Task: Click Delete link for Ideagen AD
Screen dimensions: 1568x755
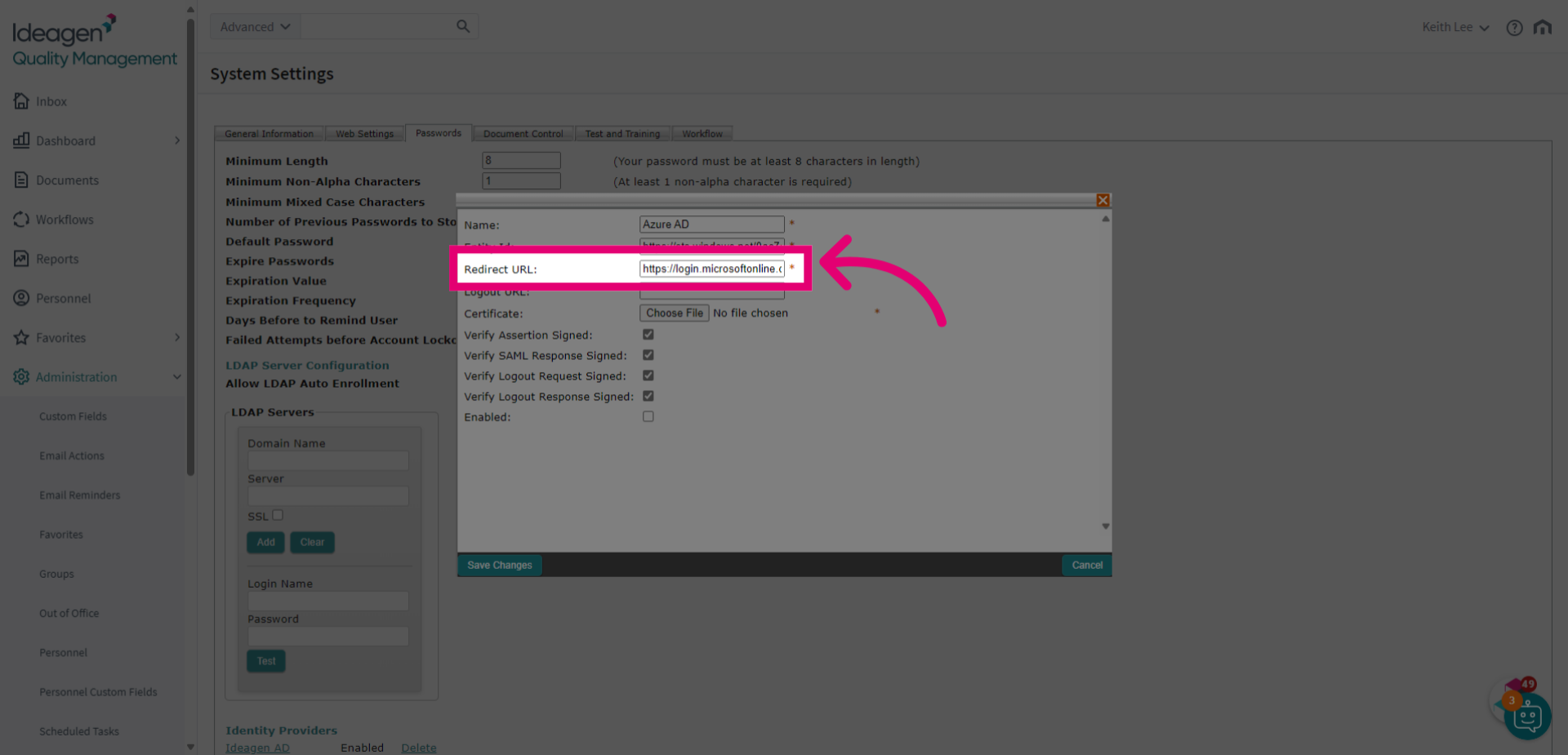Action: point(419,748)
